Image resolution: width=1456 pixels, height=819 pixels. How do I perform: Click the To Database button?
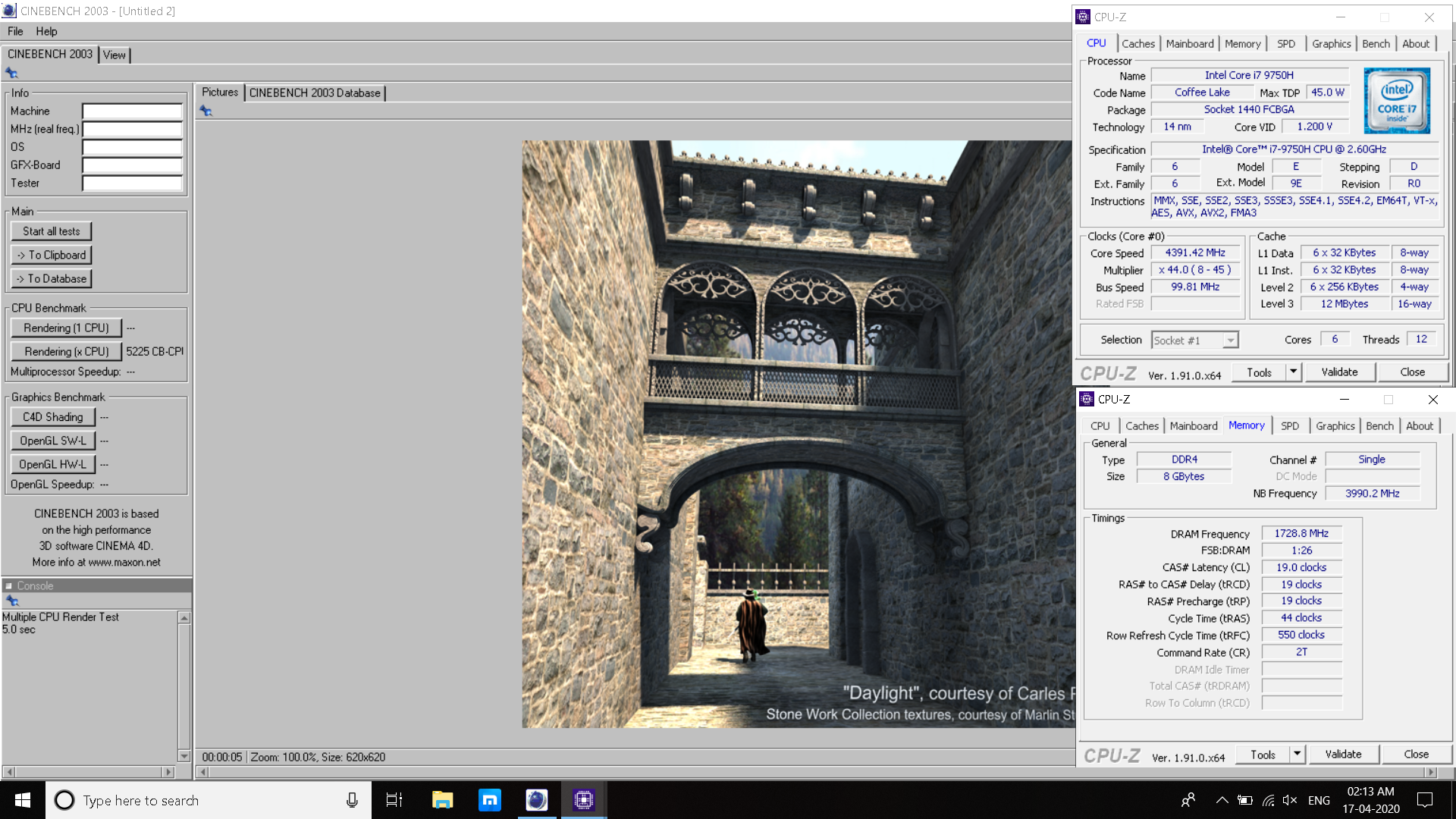[x=52, y=278]
